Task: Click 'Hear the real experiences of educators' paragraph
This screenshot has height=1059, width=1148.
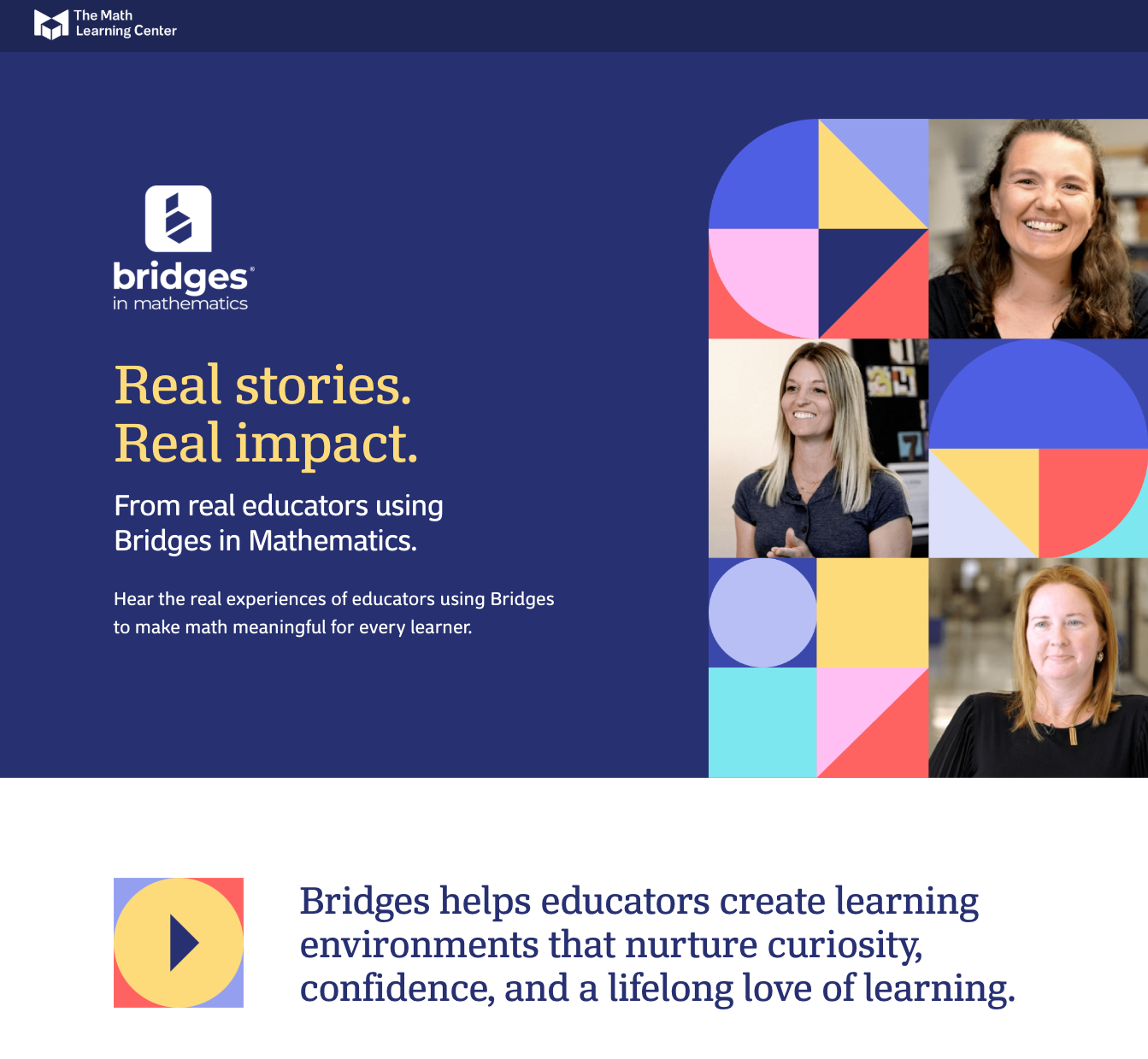Action: (334, 613)
